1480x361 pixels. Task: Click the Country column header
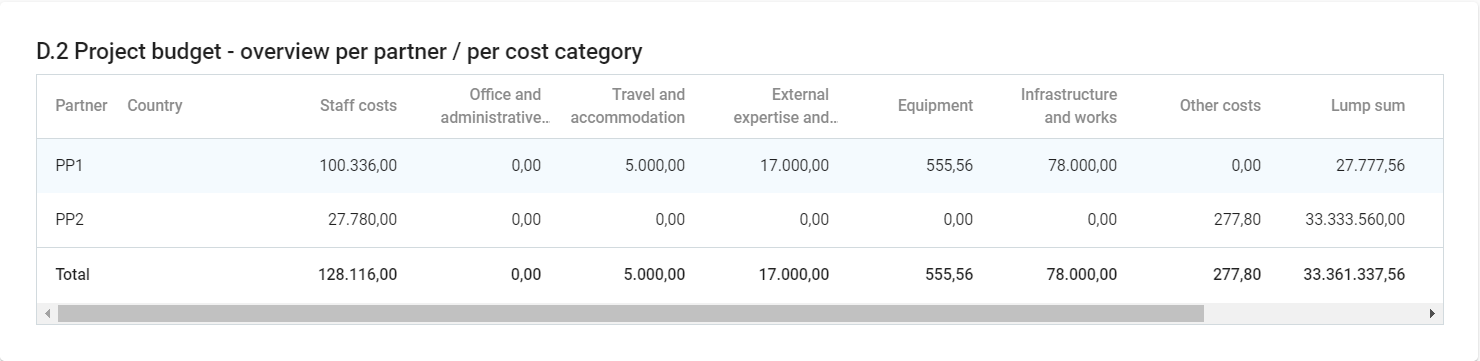coord(155,105)
